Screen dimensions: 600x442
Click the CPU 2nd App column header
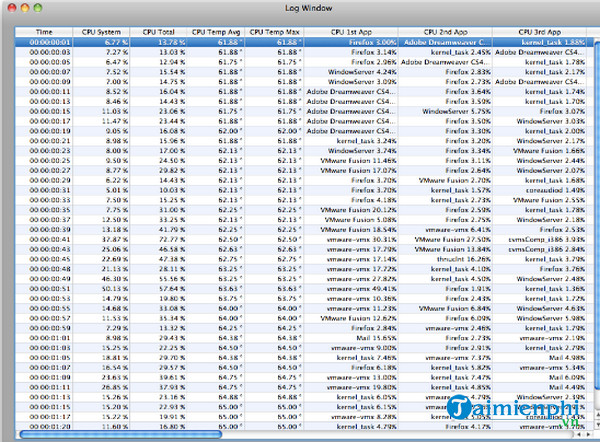click(x=445, y=32)
